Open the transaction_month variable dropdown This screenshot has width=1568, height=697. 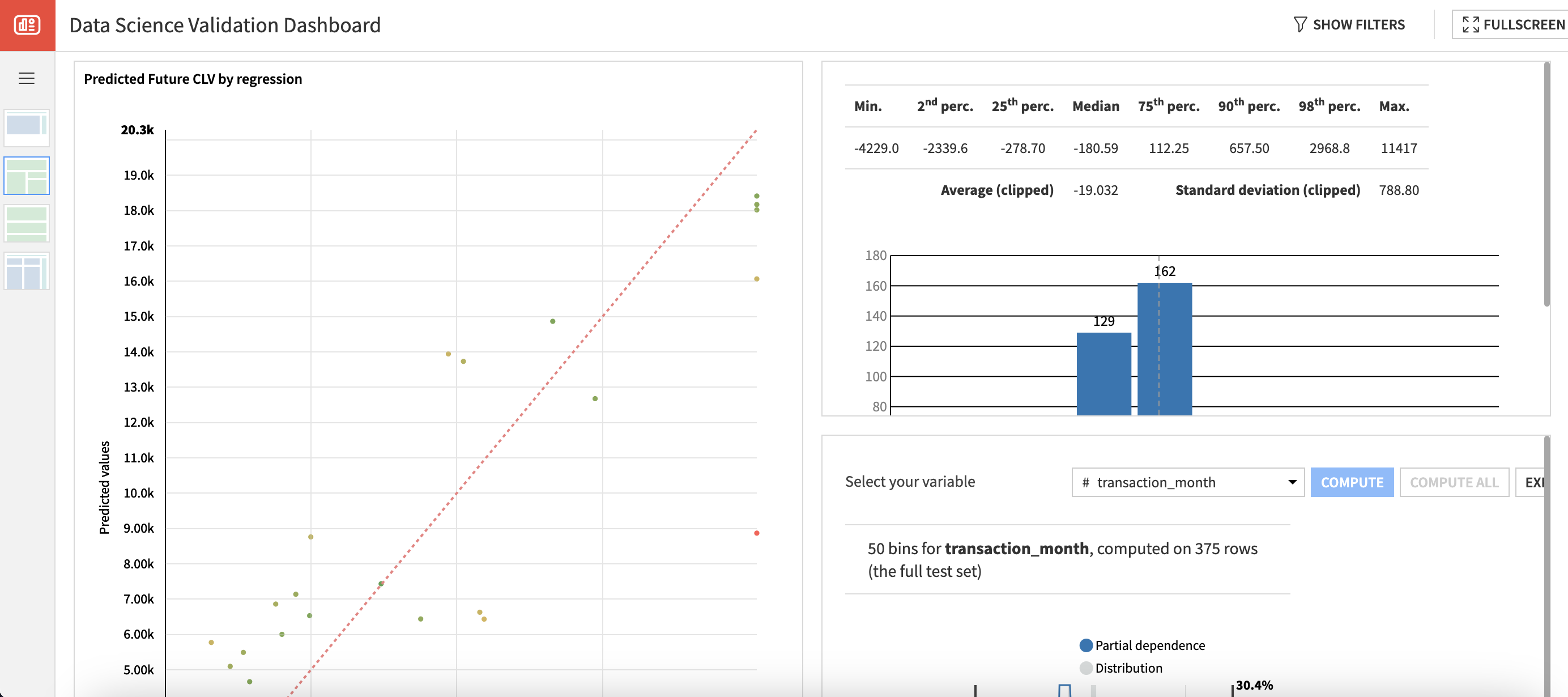[x=1187, y=482]
